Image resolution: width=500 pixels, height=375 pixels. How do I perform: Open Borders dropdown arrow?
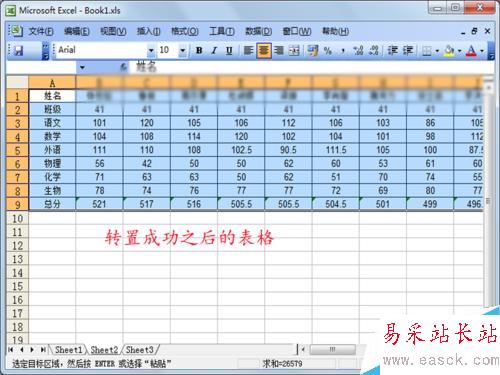[437, 51]
